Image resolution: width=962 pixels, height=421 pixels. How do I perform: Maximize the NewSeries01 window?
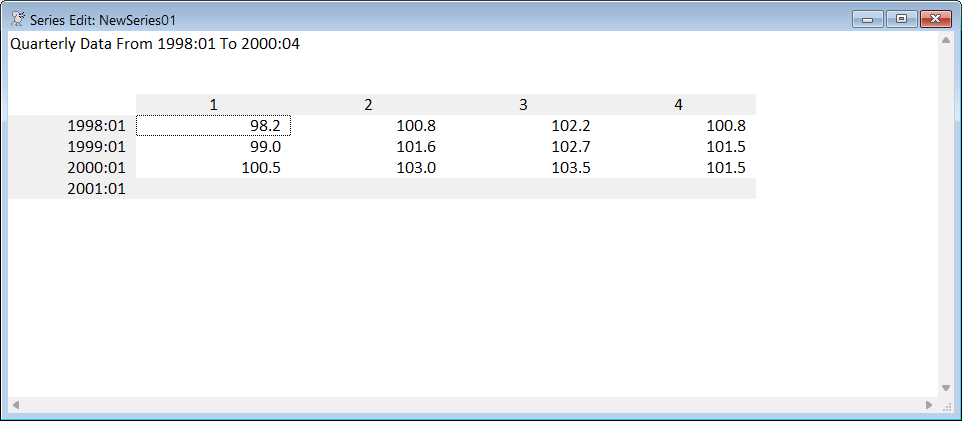[x=899, y=18]
